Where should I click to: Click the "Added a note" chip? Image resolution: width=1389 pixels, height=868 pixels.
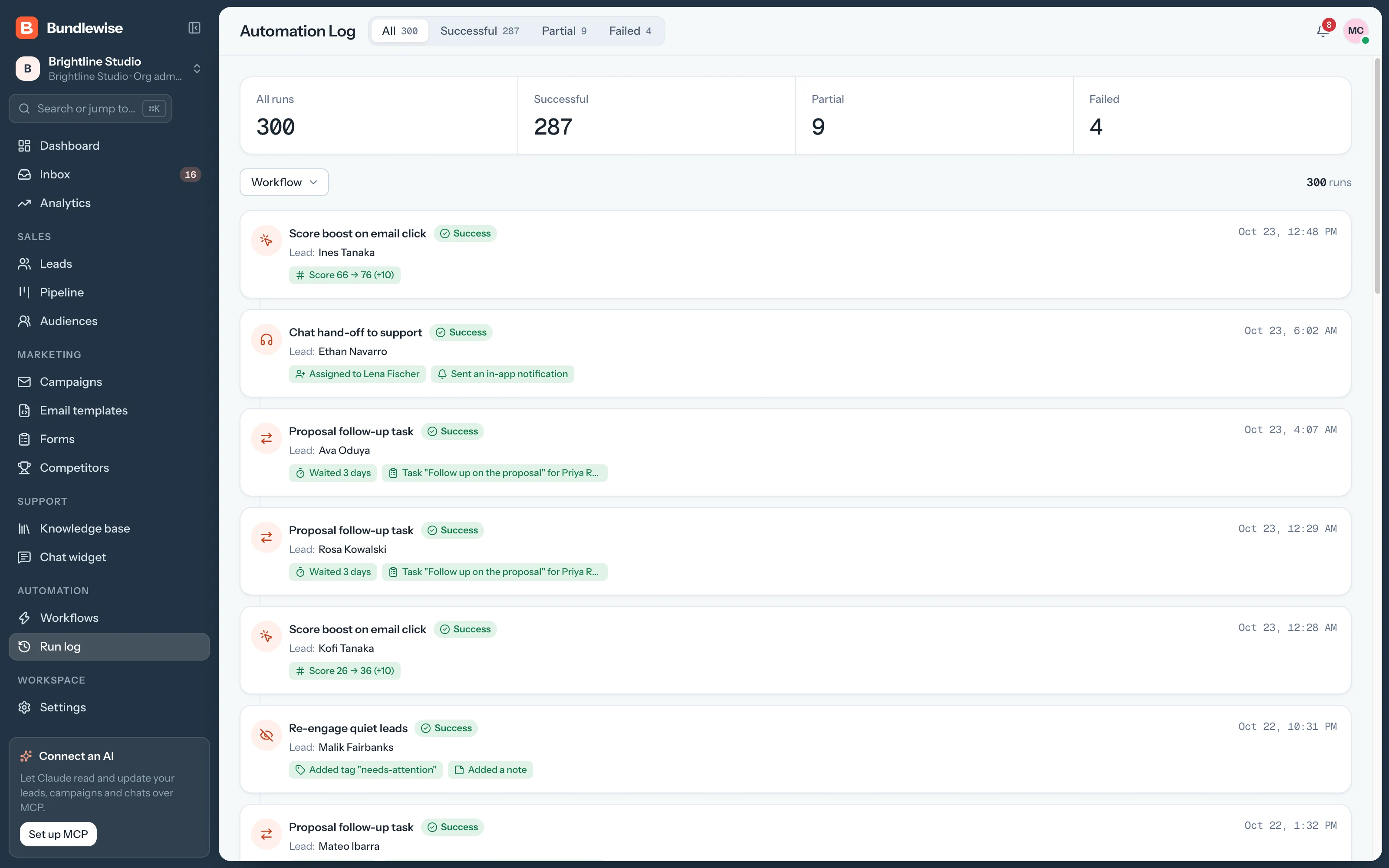(490, 770)
